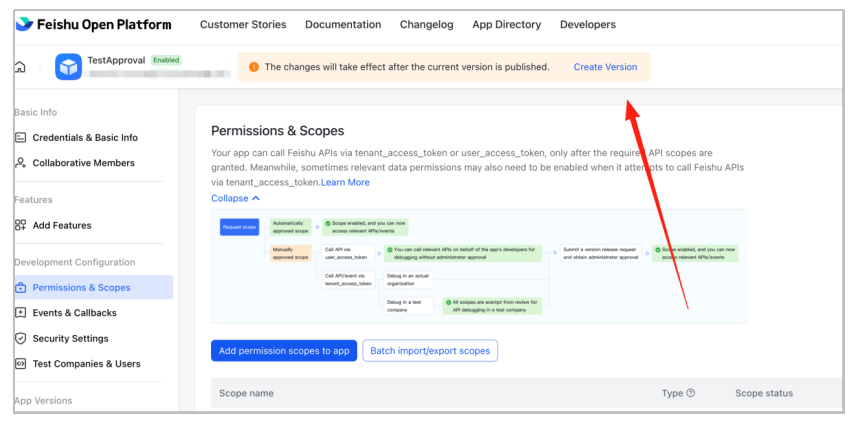Screen dimensions: 855x422
Task: Click the TestApproval app cube icon
Action: (68, 67)
